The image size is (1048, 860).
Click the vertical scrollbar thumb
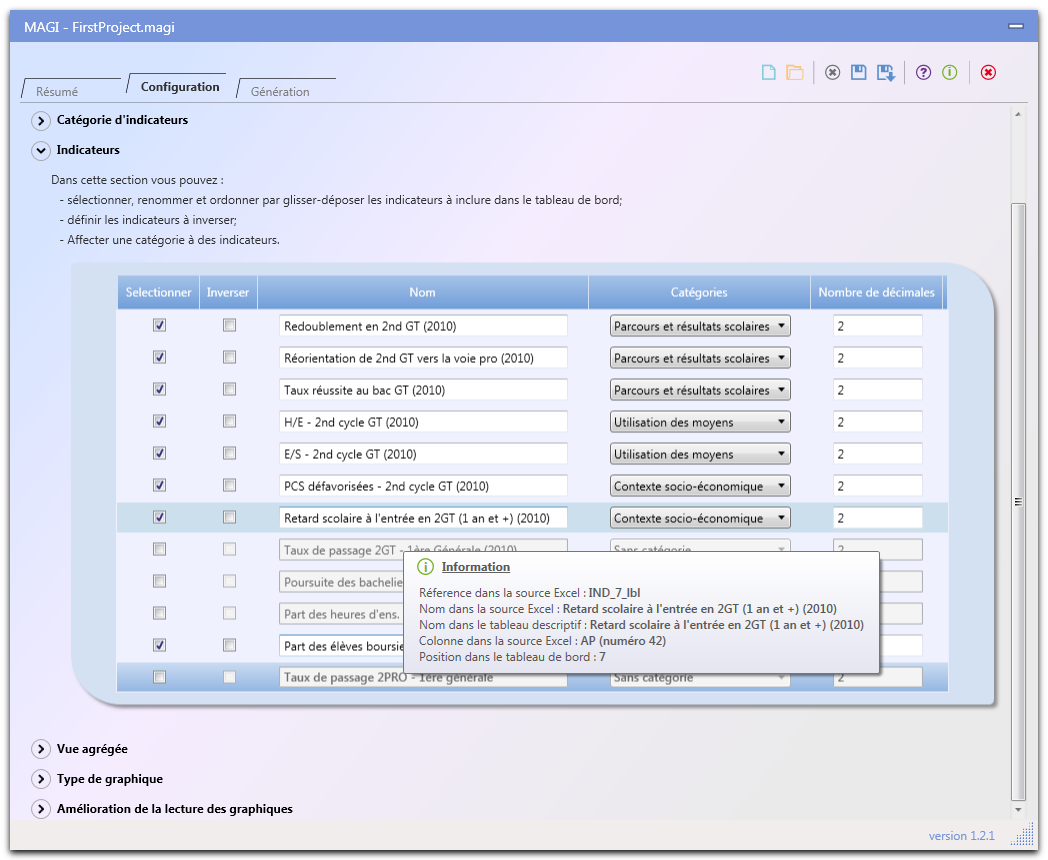[x=1018, y=500]
